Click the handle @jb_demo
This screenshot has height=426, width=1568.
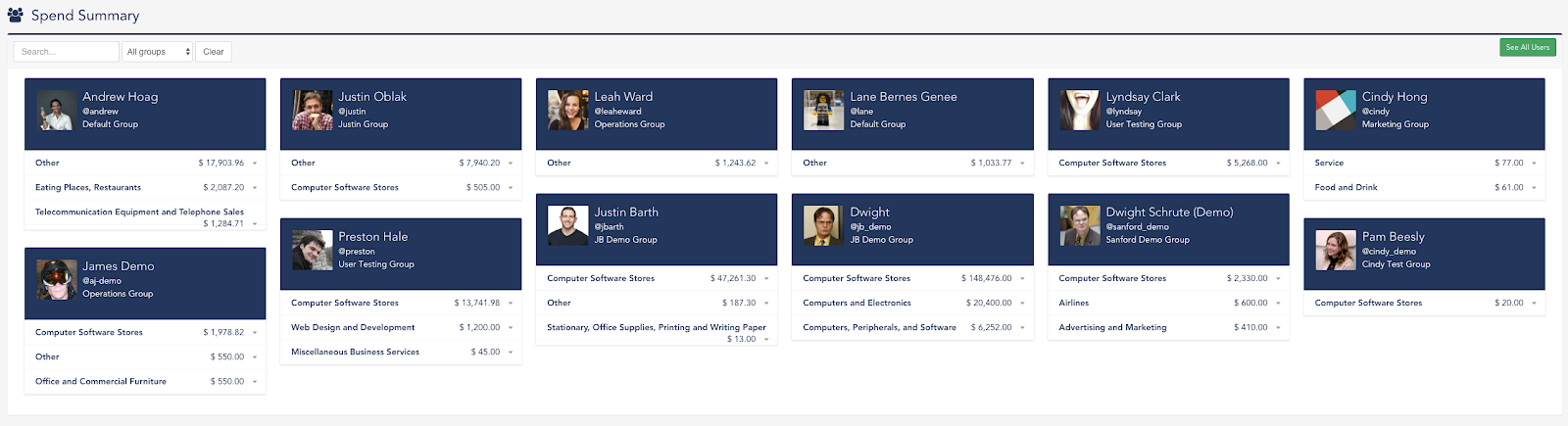click(x=870, y=227)
